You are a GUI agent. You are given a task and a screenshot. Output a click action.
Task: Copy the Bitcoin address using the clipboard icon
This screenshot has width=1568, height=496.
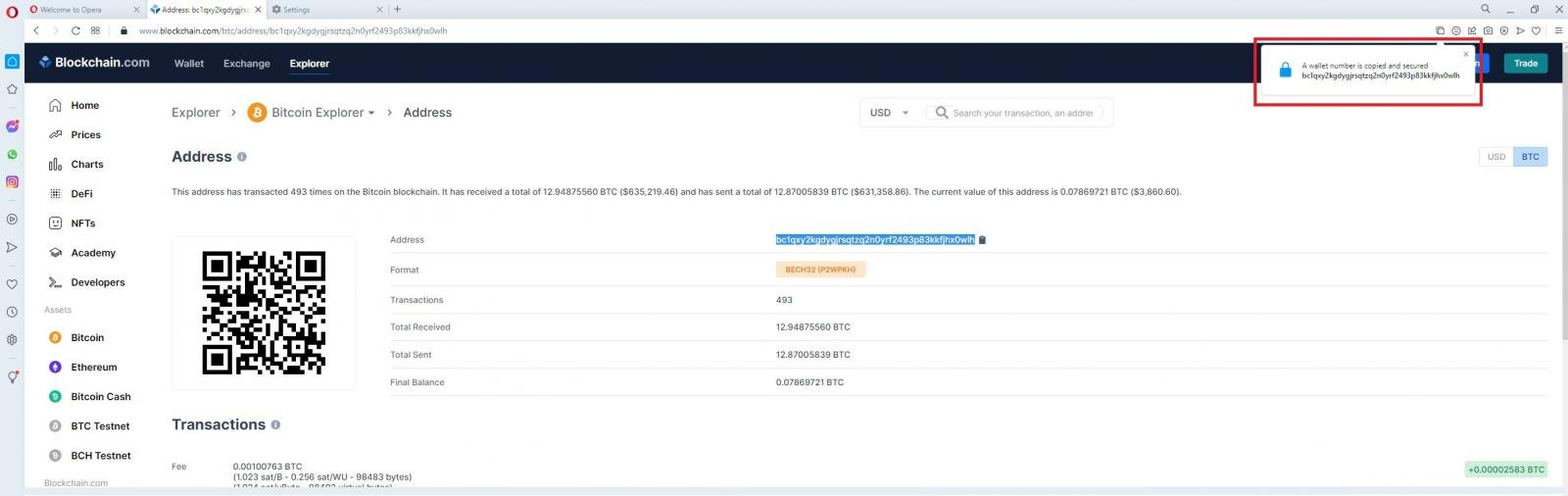point(982,240)
